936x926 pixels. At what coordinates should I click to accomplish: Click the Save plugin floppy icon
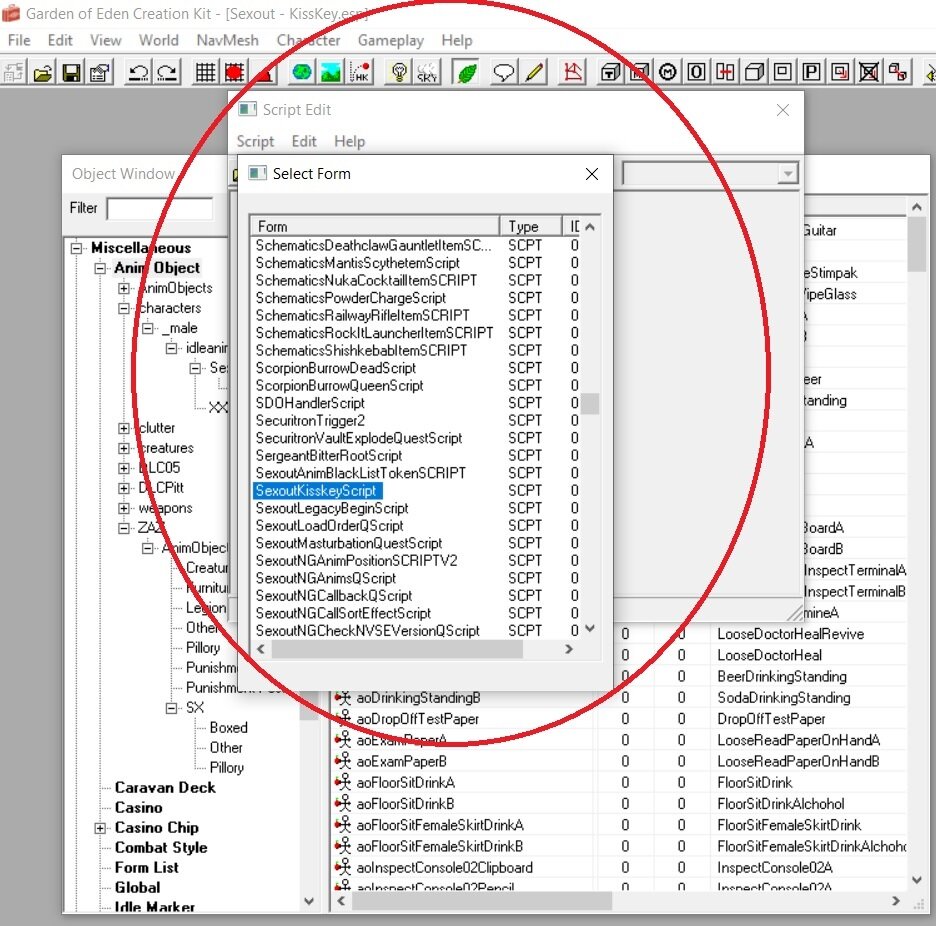click(71, 73)
